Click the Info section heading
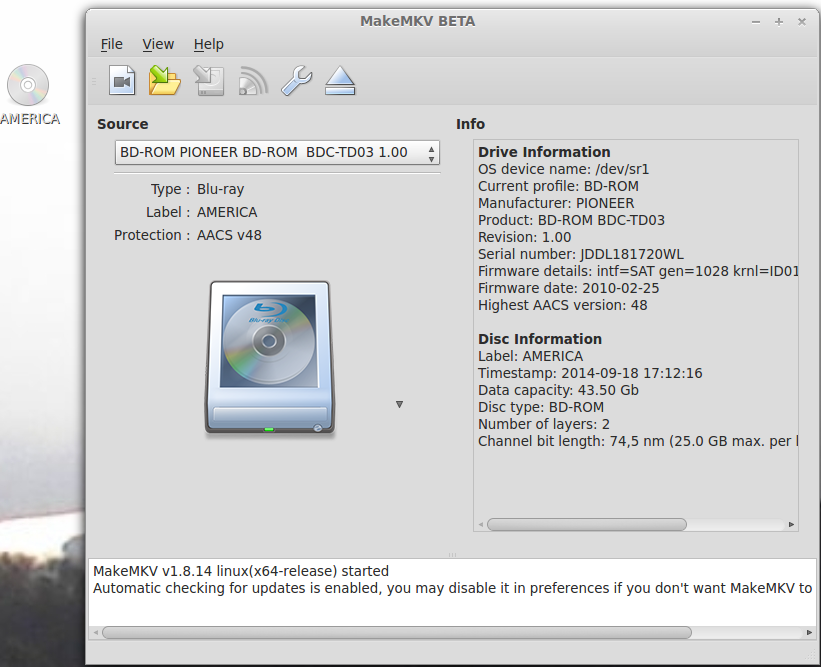 (x=470, y=124)
